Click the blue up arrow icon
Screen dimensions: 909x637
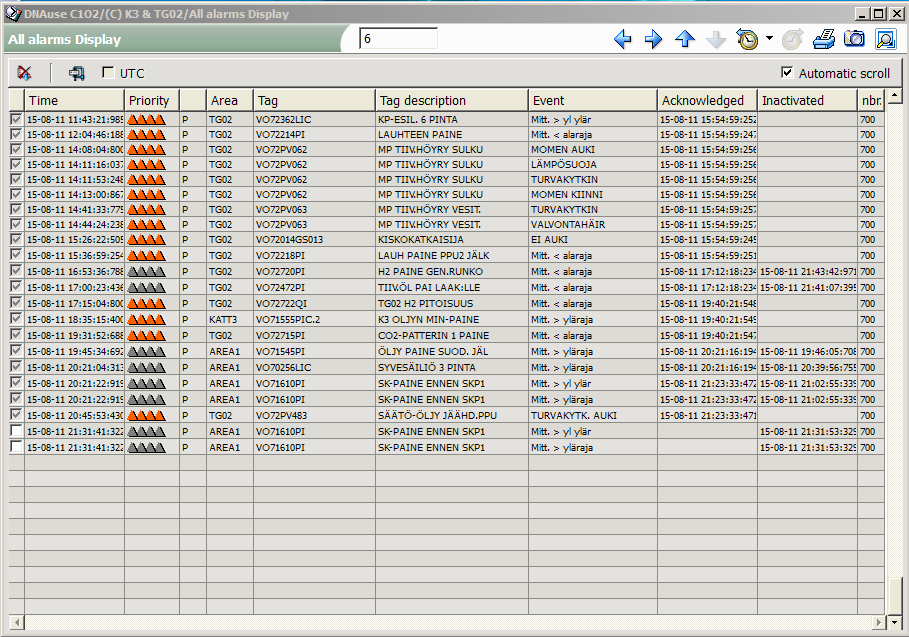pyautogui.click(x=685, y=39)
